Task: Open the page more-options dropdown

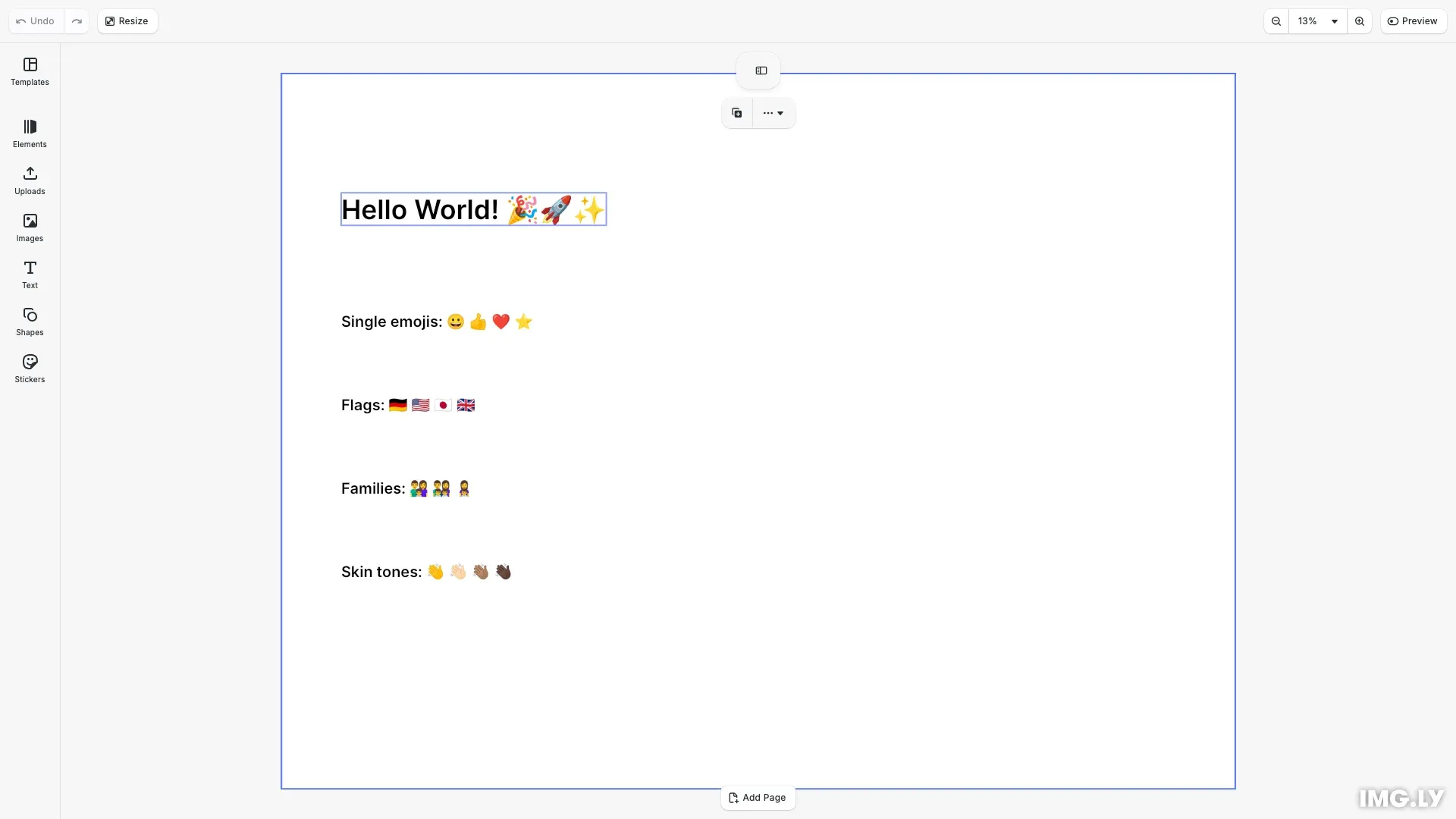Action: click(772, 112)
